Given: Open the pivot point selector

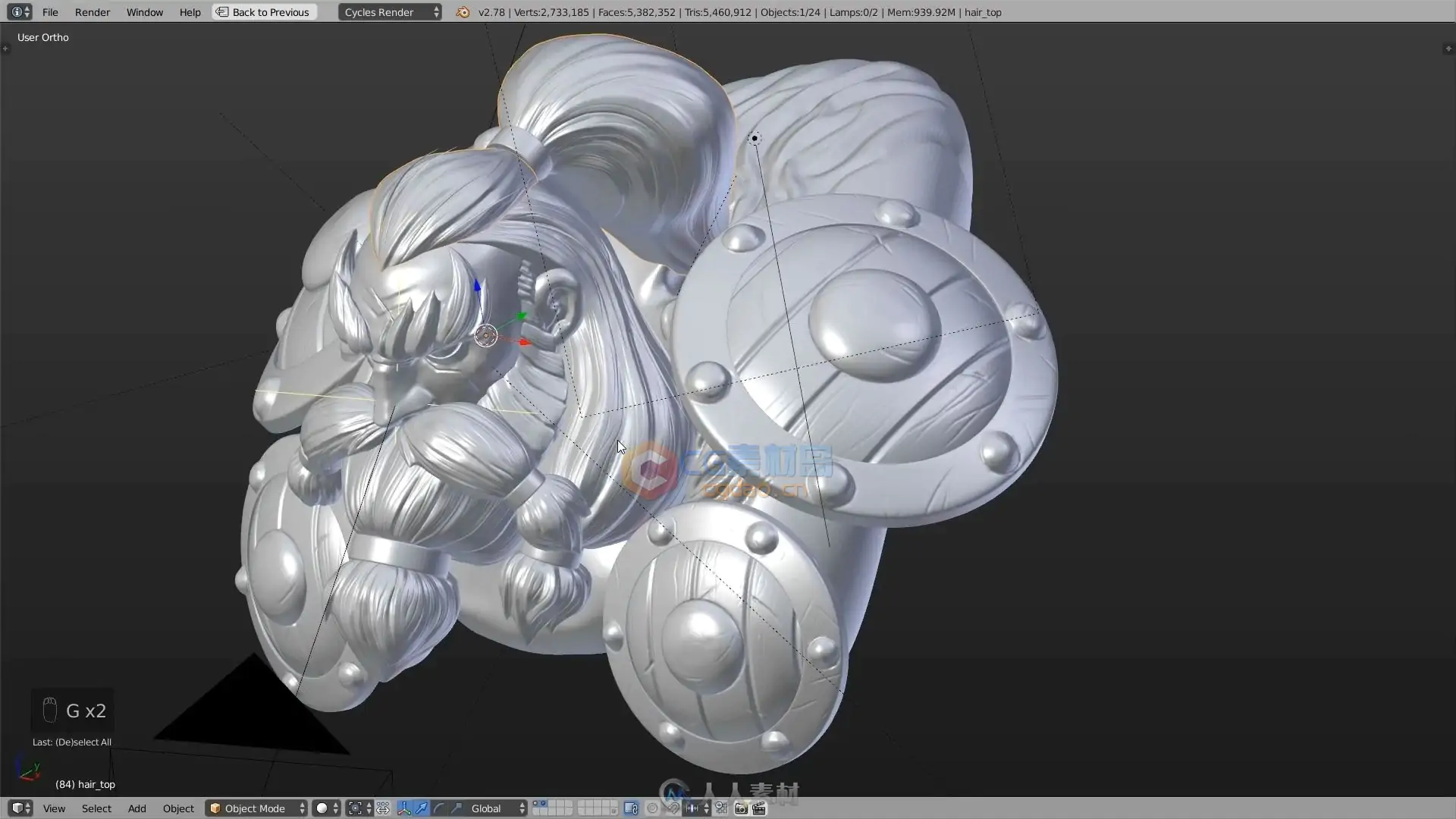Looking at the screenshot, I should [x=359, y=808].
